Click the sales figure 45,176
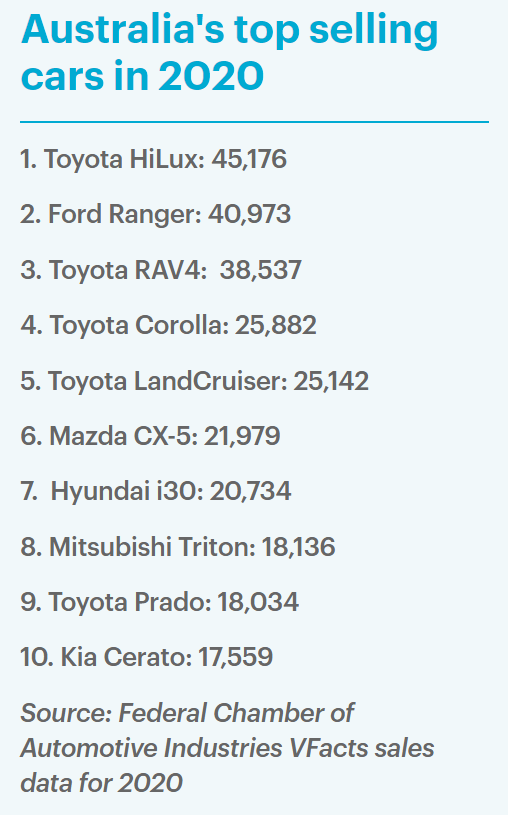The width and height of the screenshot is (508, 815). coord(249,159)
